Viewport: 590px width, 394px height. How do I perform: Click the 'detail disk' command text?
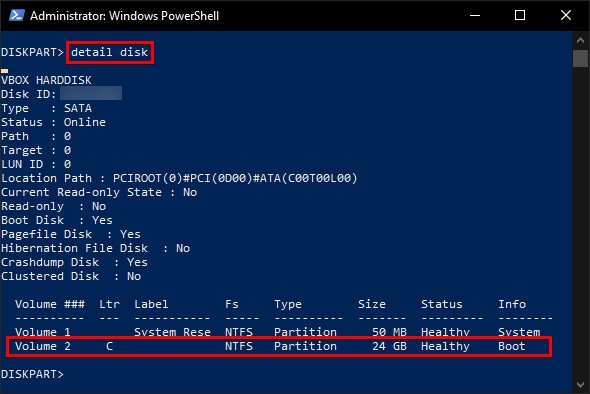(x=109, y=52)
